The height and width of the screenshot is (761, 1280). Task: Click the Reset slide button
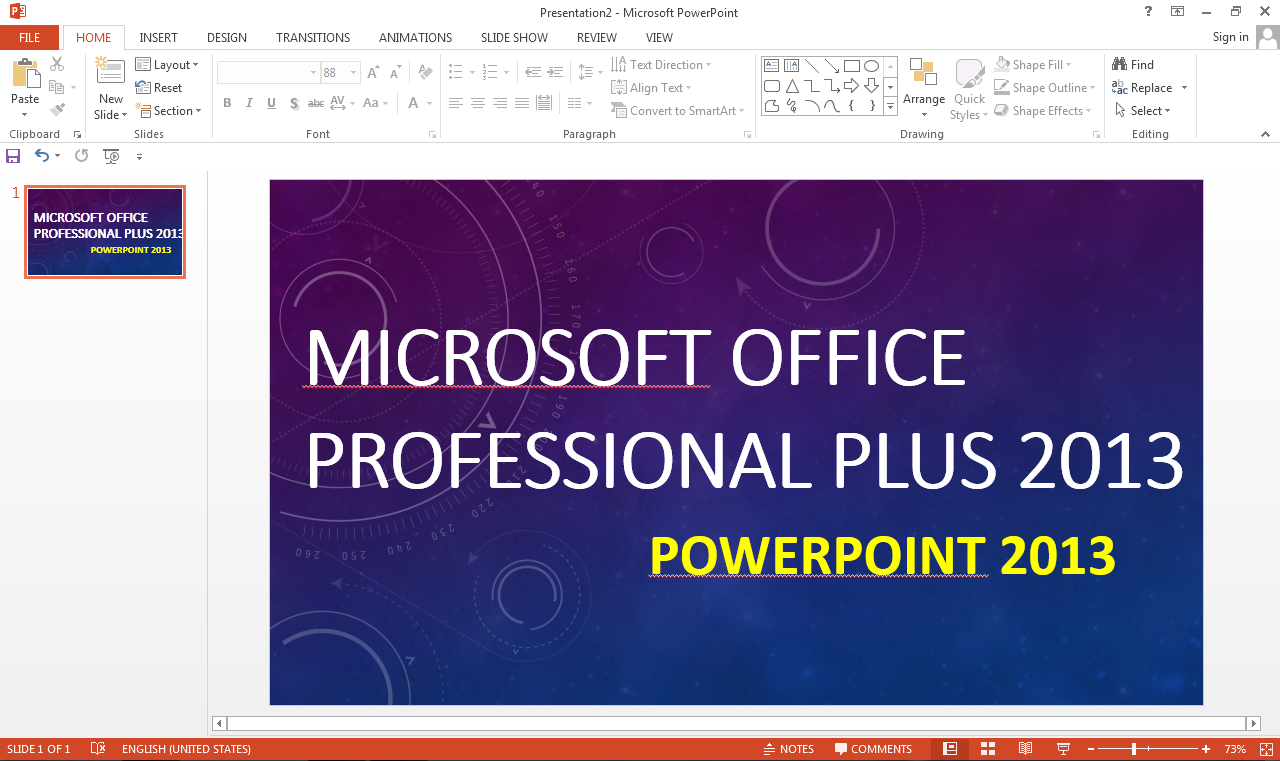point(159,88)
